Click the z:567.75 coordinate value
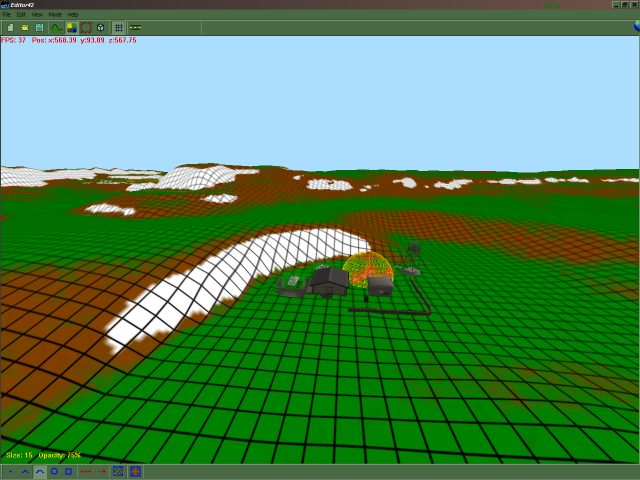The width and height of the screenshot is (640, 480). click(x=122, y=40)
